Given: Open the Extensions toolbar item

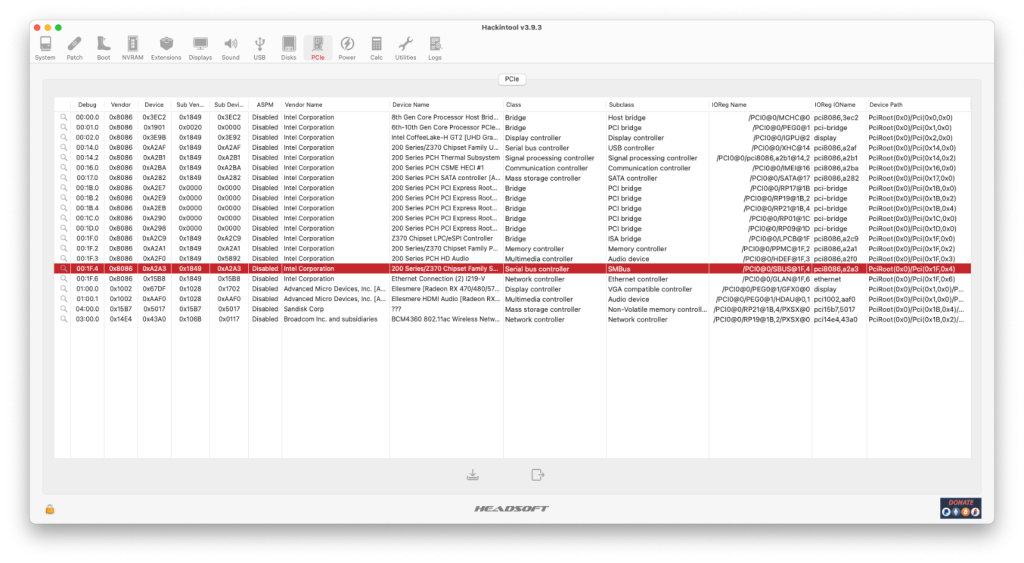Looking at the screenshot, I should tap(166, 47).
